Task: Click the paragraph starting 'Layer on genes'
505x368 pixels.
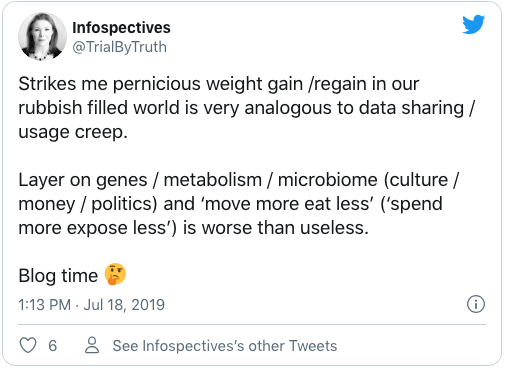Action: 239,204
